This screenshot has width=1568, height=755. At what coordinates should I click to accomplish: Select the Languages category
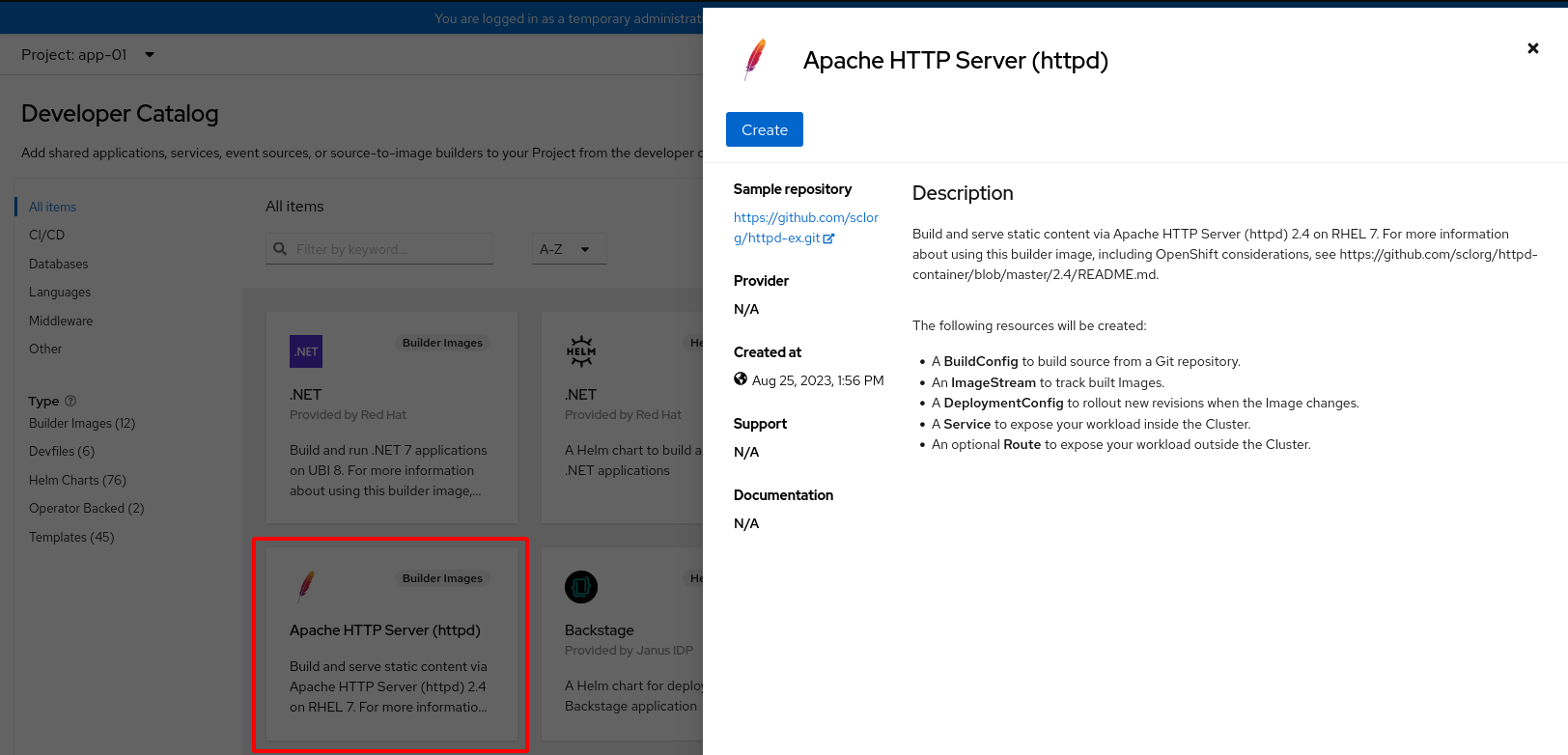(x=60, y=292)
